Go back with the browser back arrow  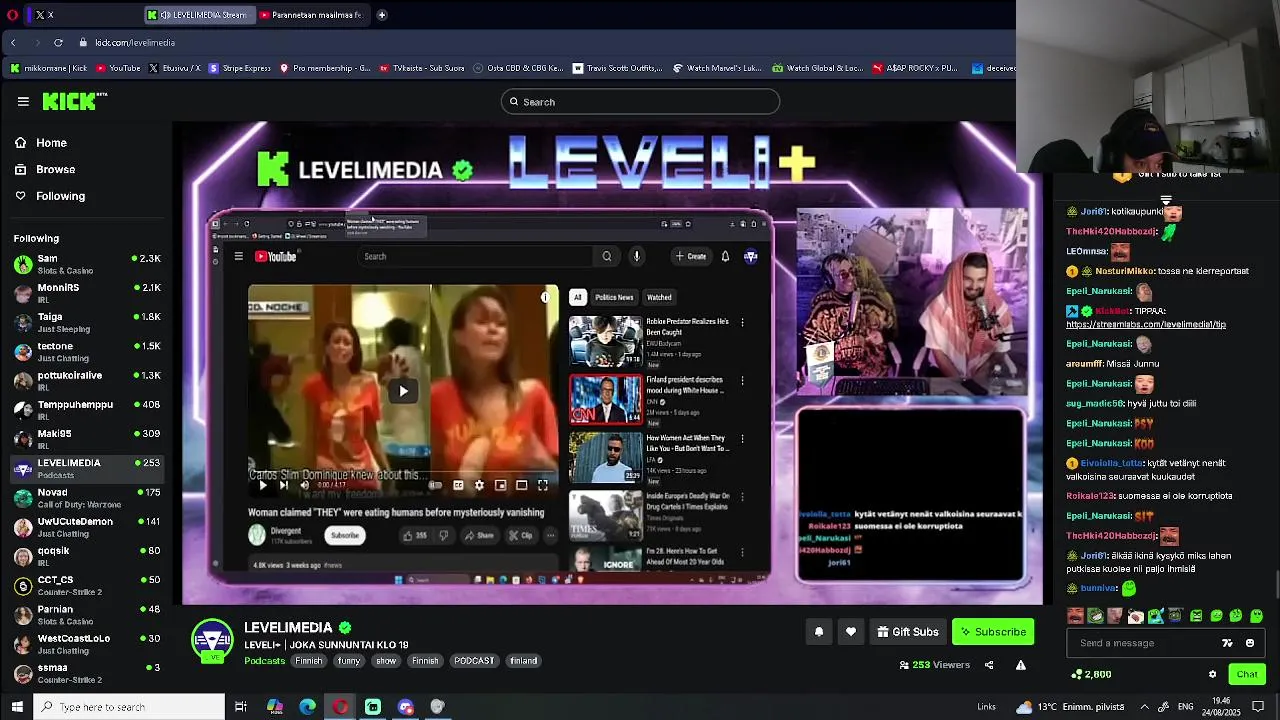pyautogui.click(x=13, y=42)
